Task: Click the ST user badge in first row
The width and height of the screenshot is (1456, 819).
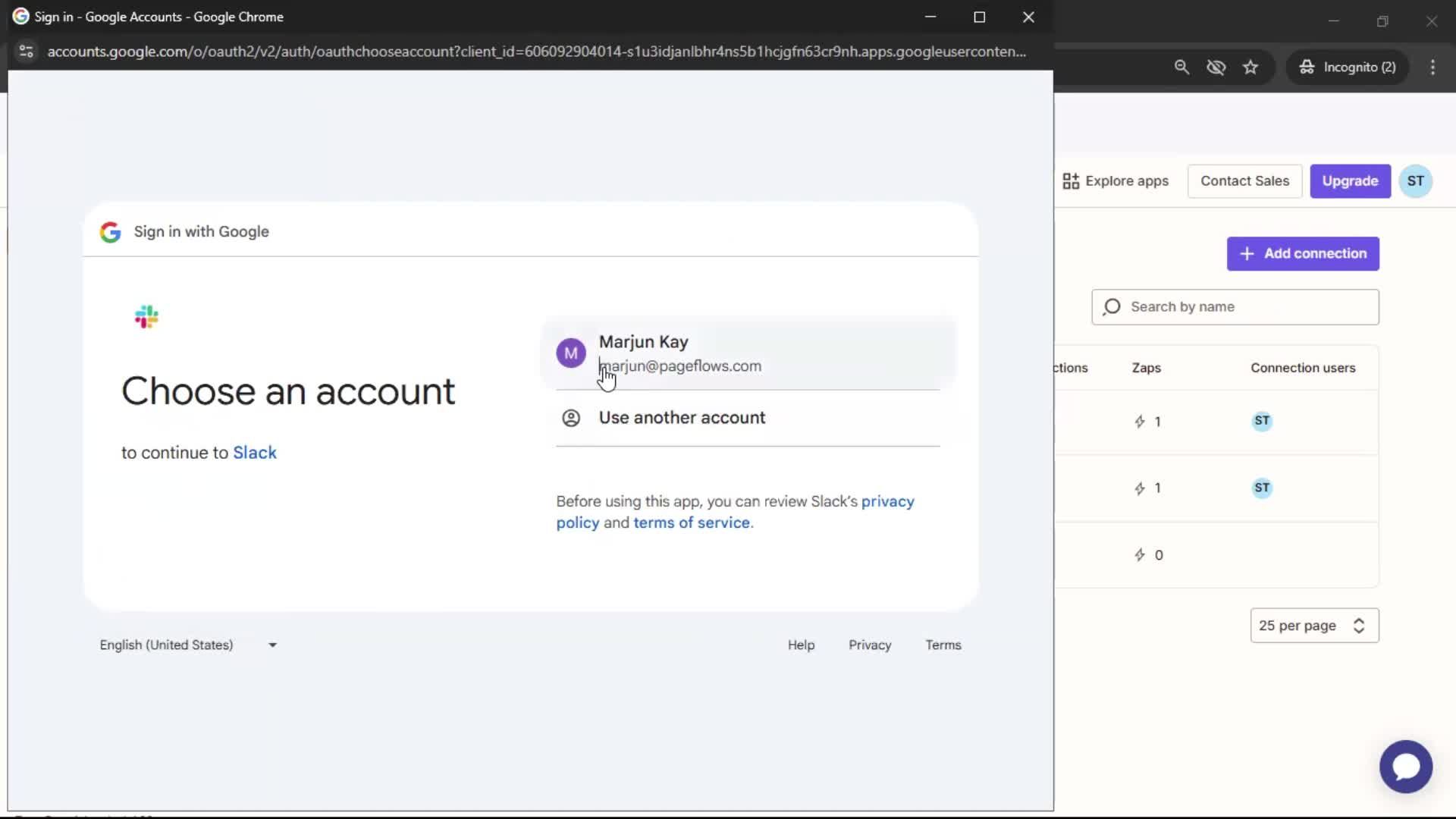Action: (1262, 421)
